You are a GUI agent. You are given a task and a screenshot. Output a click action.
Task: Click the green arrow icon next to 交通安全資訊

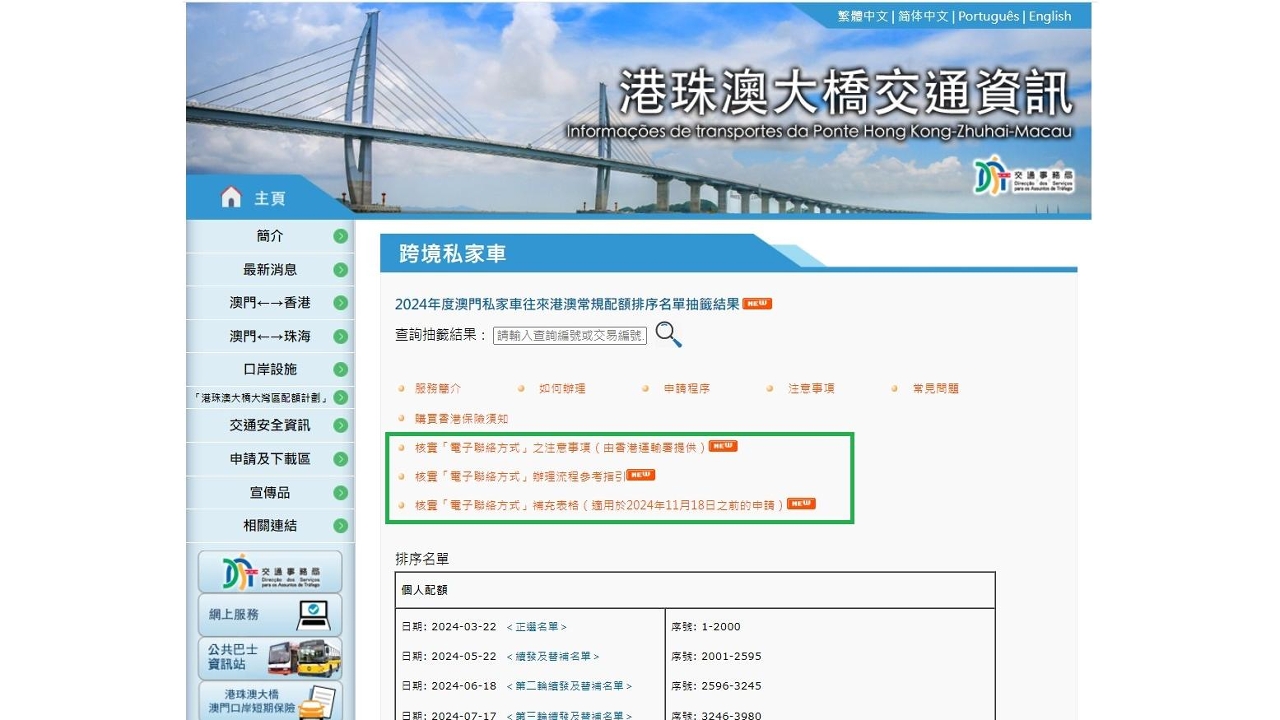(341, 425)
